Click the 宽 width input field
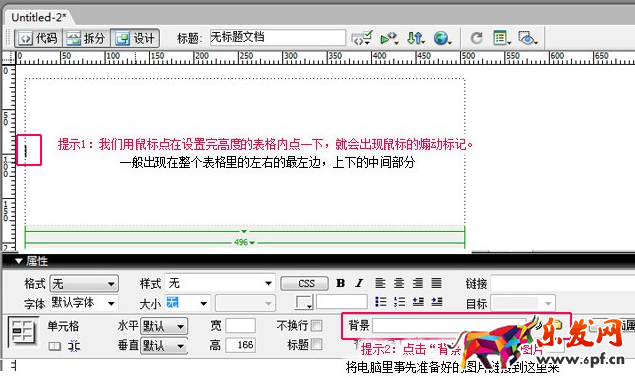The image size is (635, 380). tap(241, 325)
